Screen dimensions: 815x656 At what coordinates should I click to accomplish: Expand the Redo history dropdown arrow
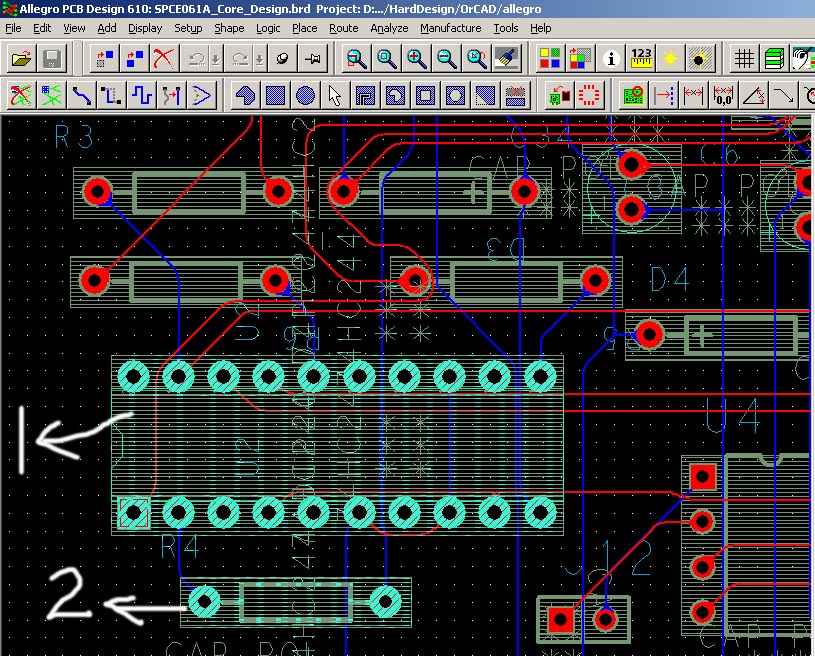coord(260,59)
